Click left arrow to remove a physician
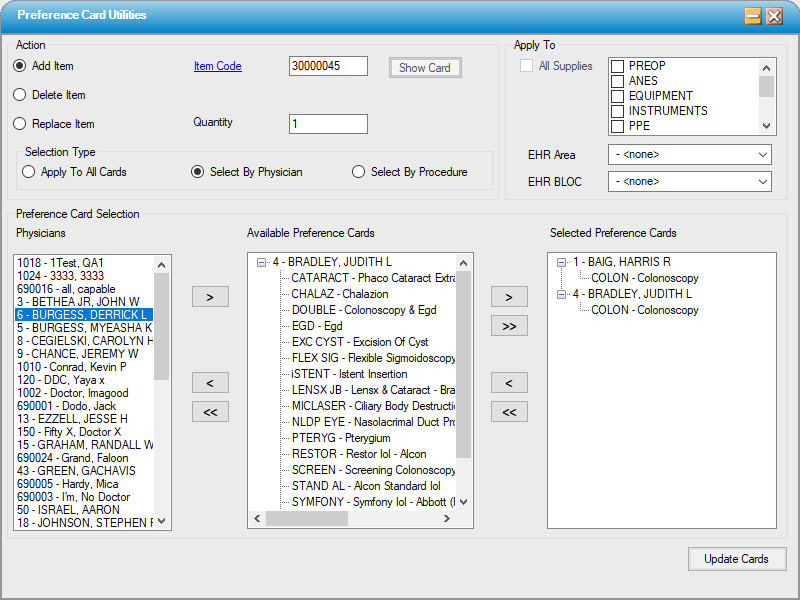 click(x=210, y=382)
